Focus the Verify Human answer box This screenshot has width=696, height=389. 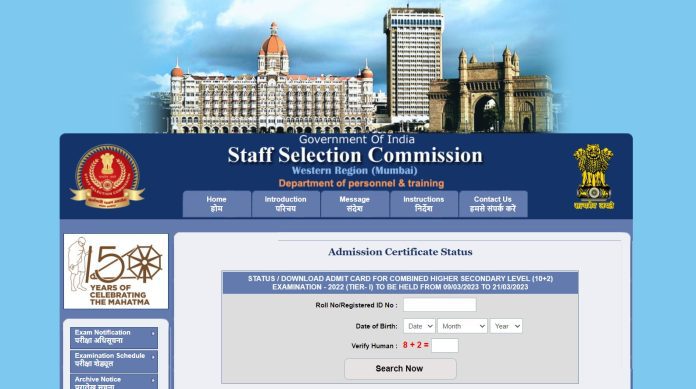444,345
